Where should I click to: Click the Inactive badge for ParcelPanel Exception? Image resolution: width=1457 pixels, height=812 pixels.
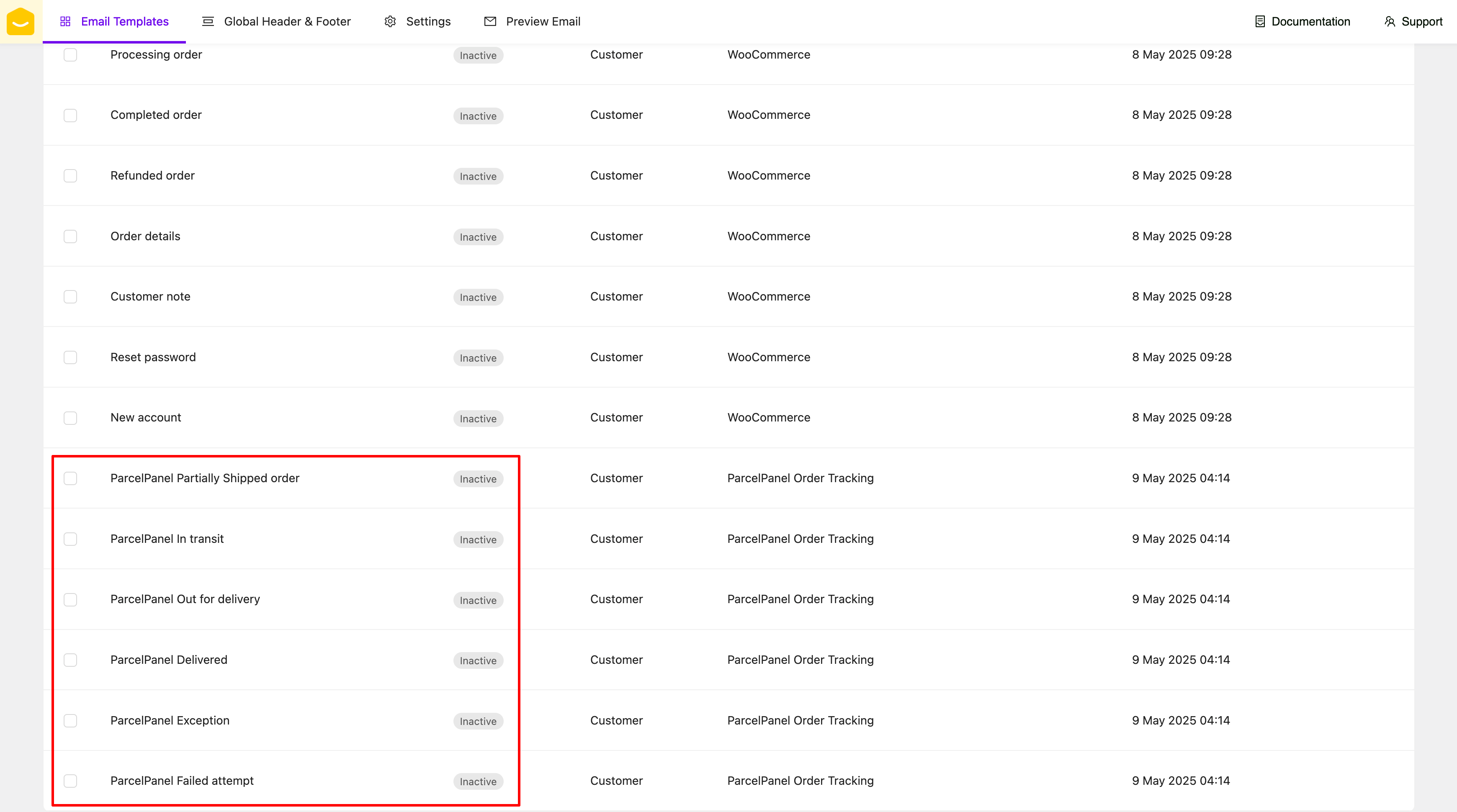(x=478, y=721)
